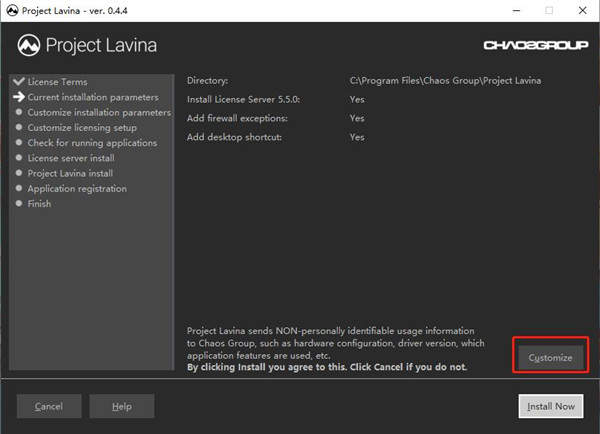Select the License Terms step

tap(57, 82)
